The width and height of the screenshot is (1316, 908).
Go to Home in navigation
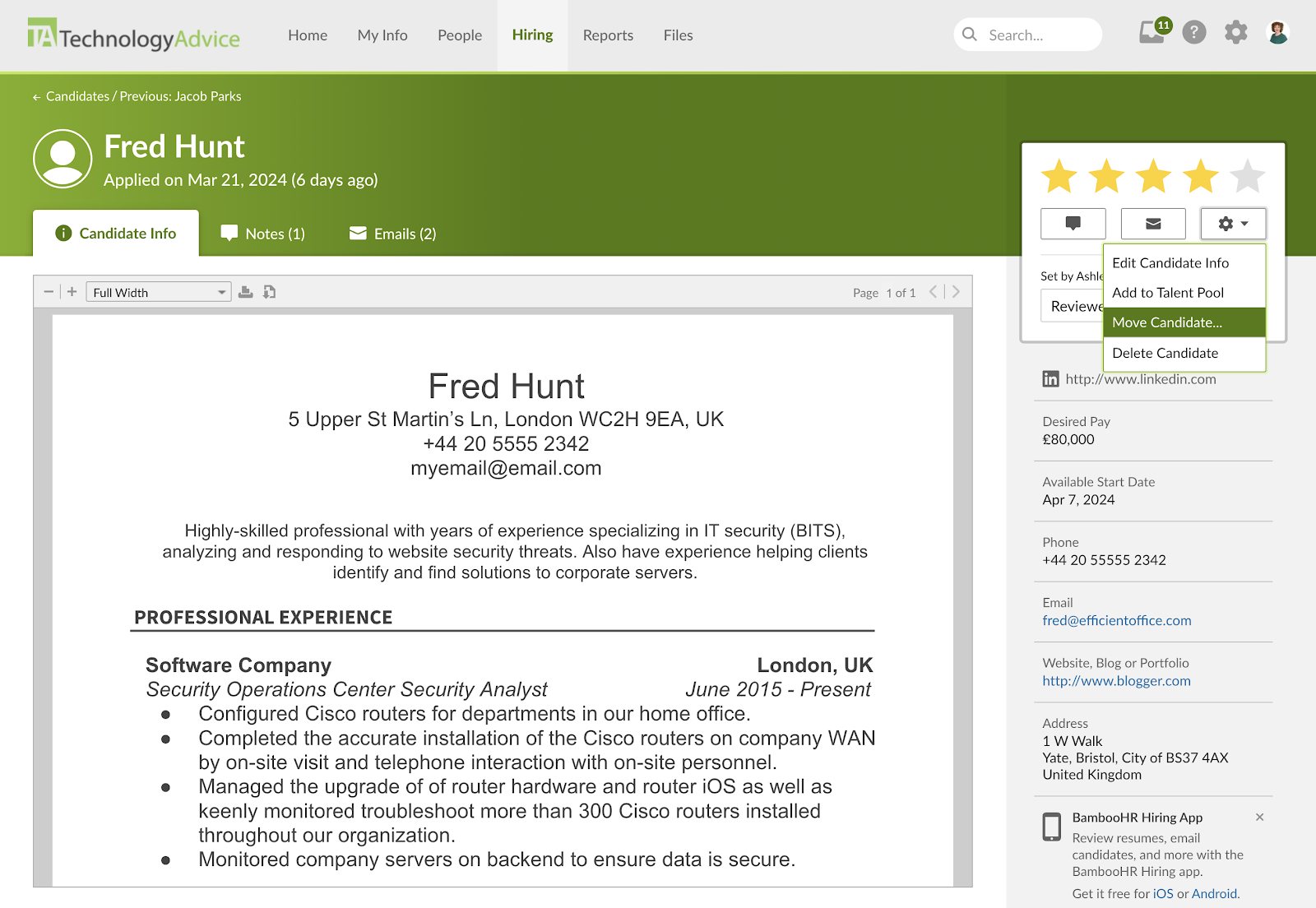[x=308, y=35]
